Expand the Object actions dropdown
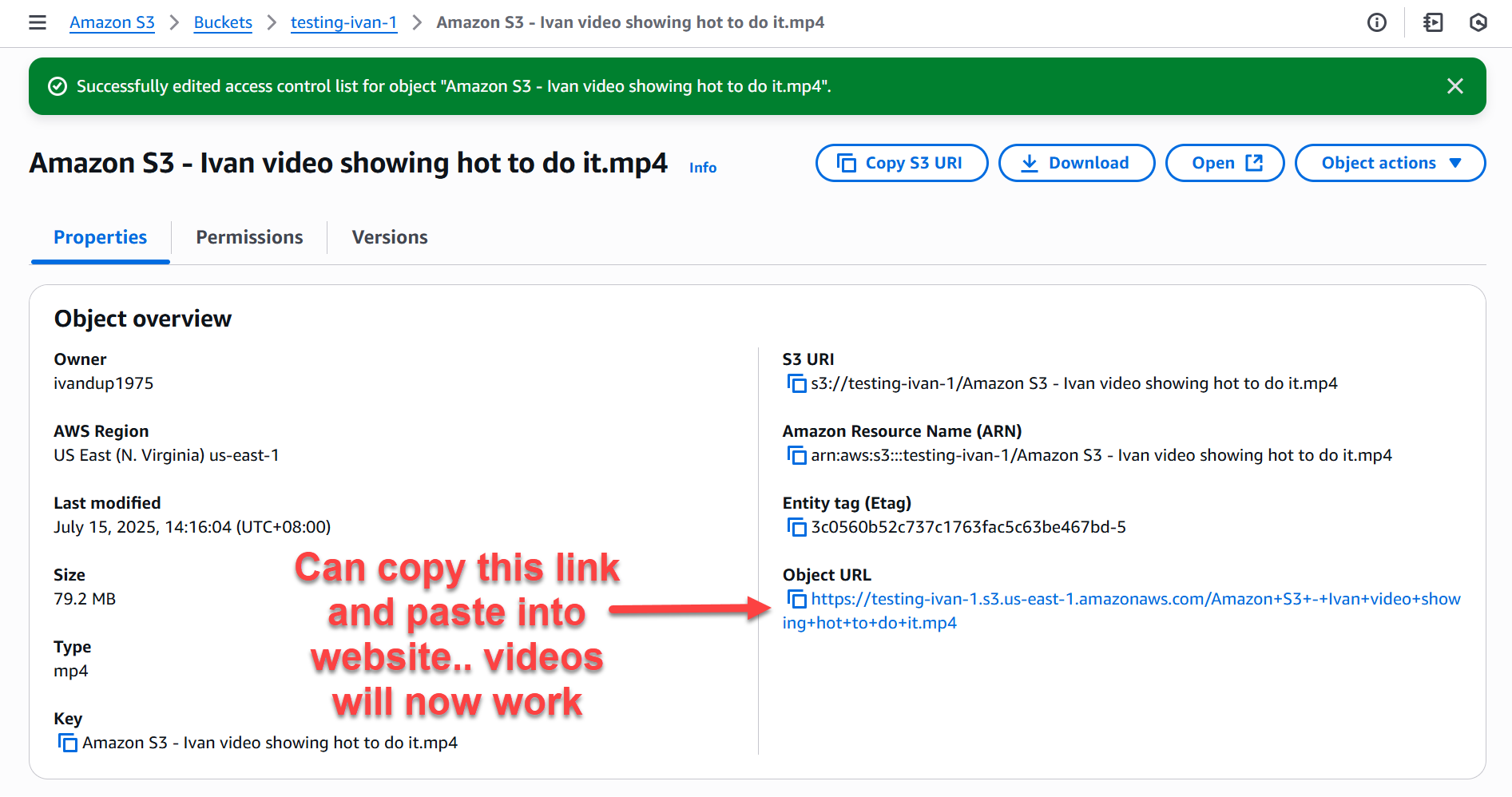 point(1390,163)
